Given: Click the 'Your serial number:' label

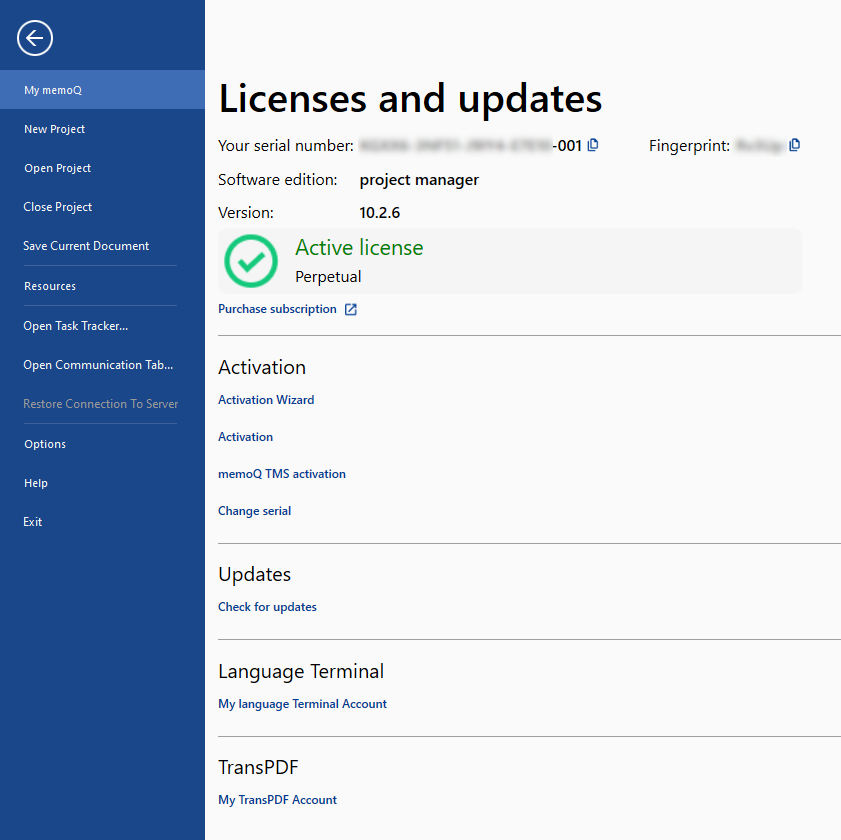Looking at the screenshot, I should 286,146.
